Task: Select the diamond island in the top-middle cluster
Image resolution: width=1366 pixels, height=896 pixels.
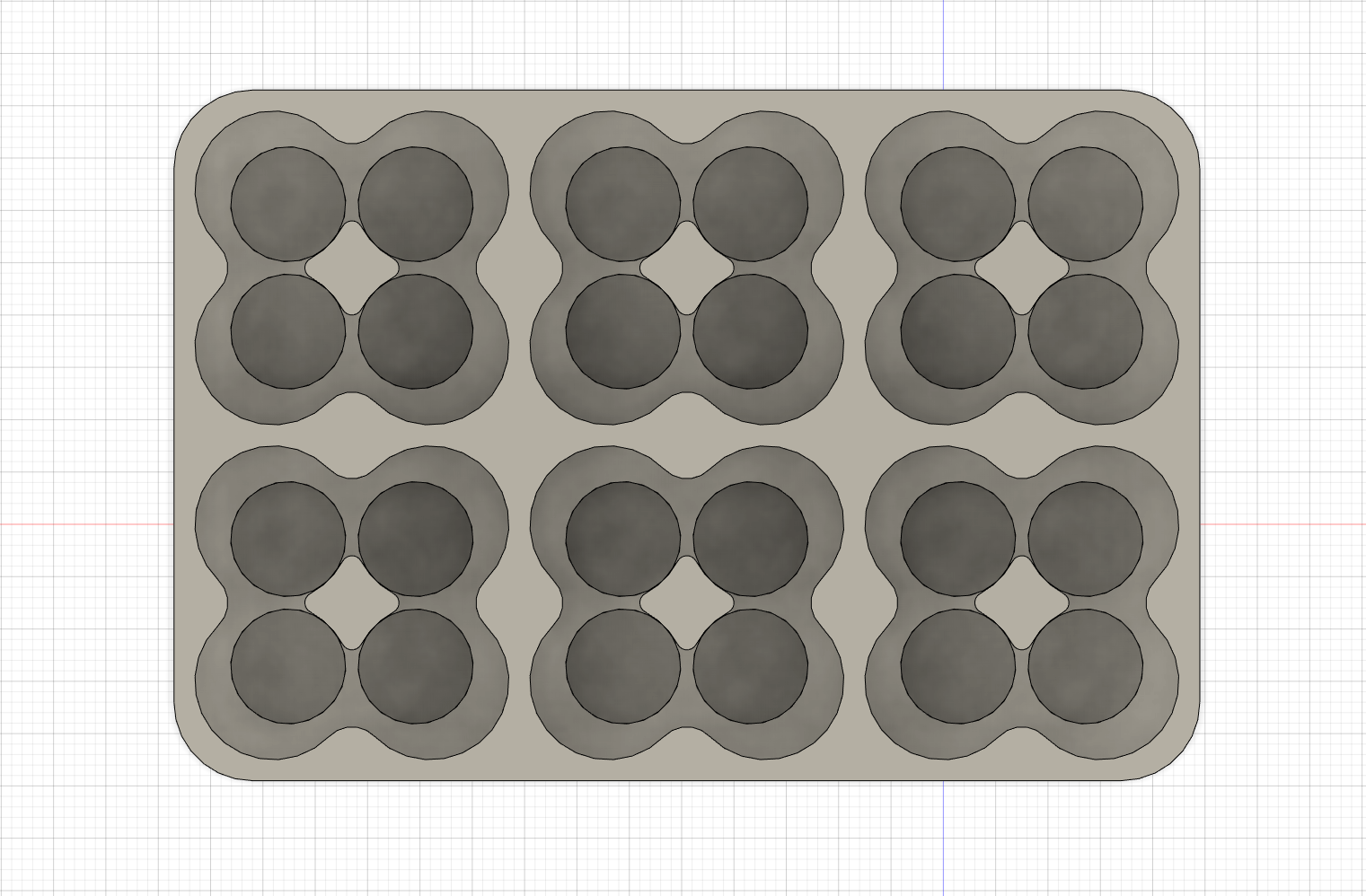Action: 687,268
